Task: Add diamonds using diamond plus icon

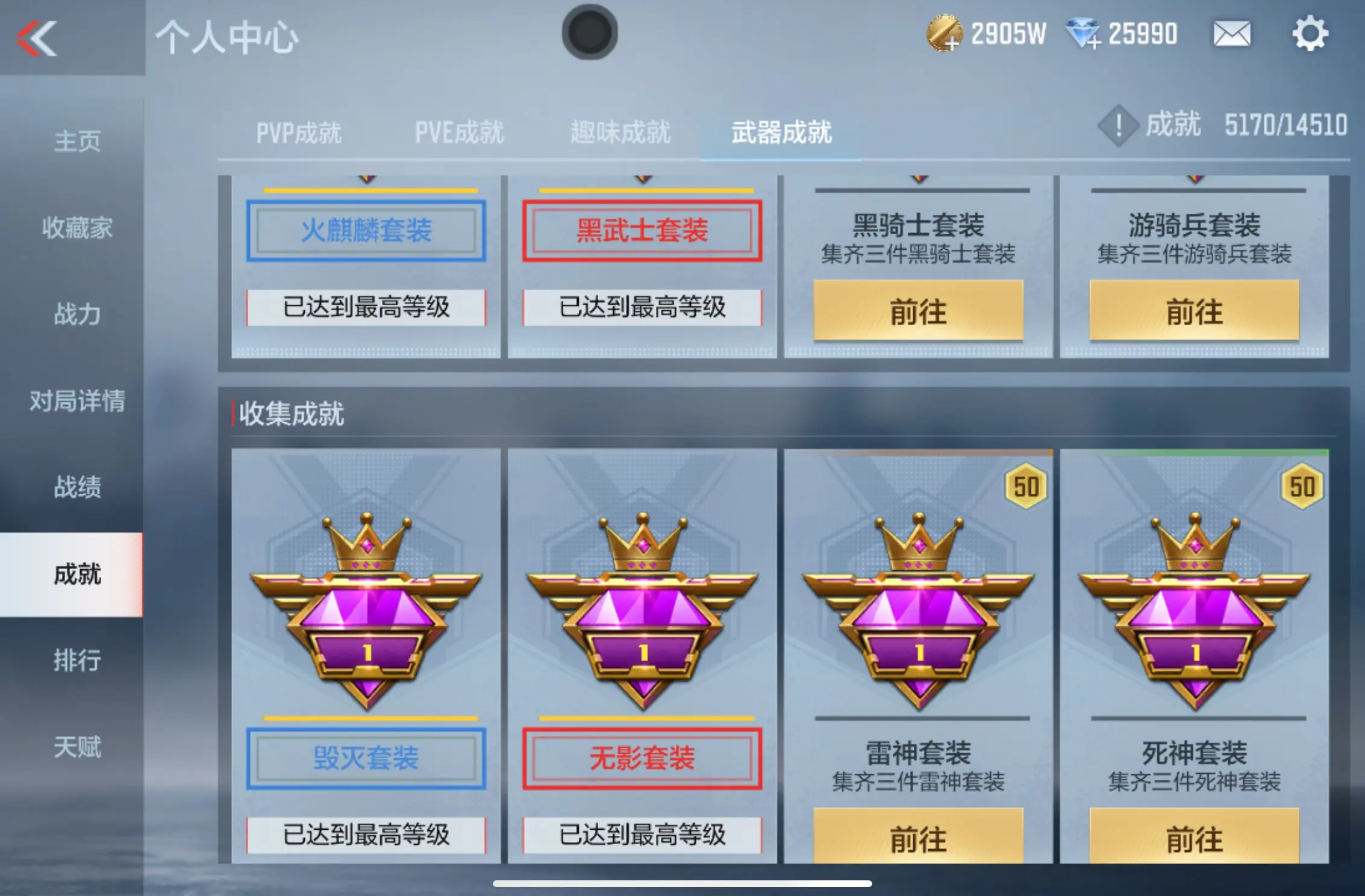Action: (x=1083, y=34)
